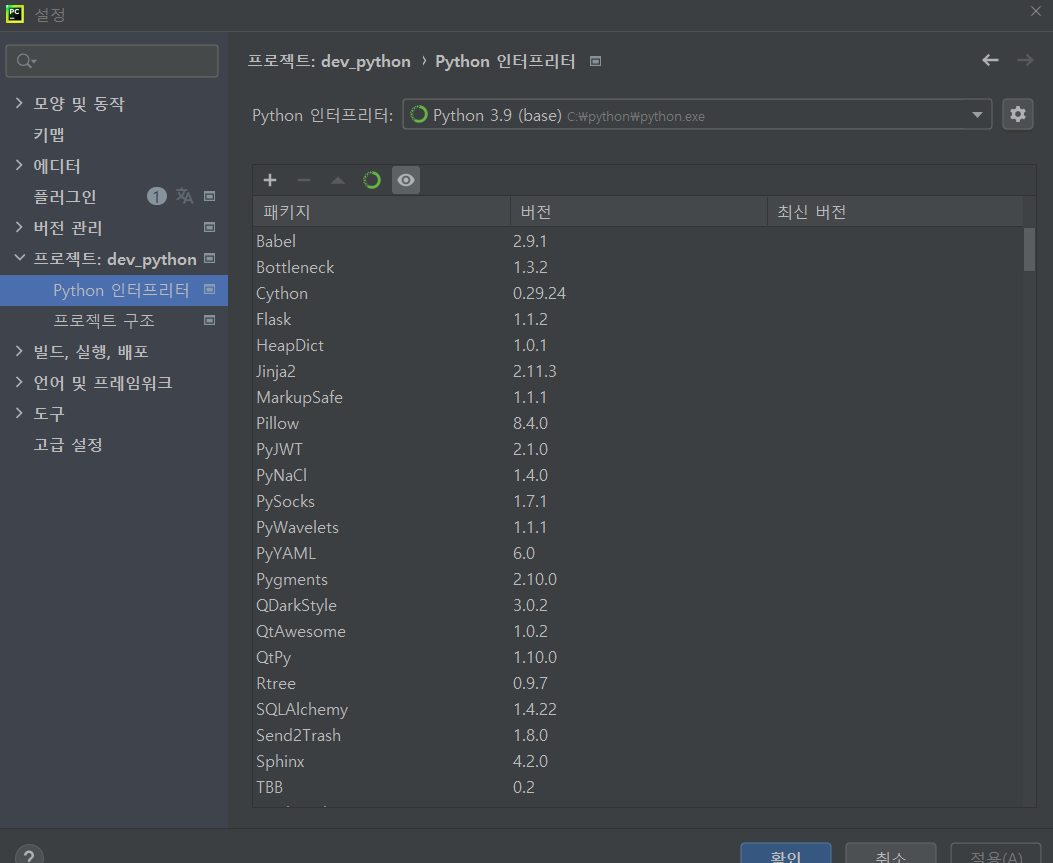Click the package list scrollbar thumb
This screenshot has height=863, width=1053.
[x=1029, y=249]
